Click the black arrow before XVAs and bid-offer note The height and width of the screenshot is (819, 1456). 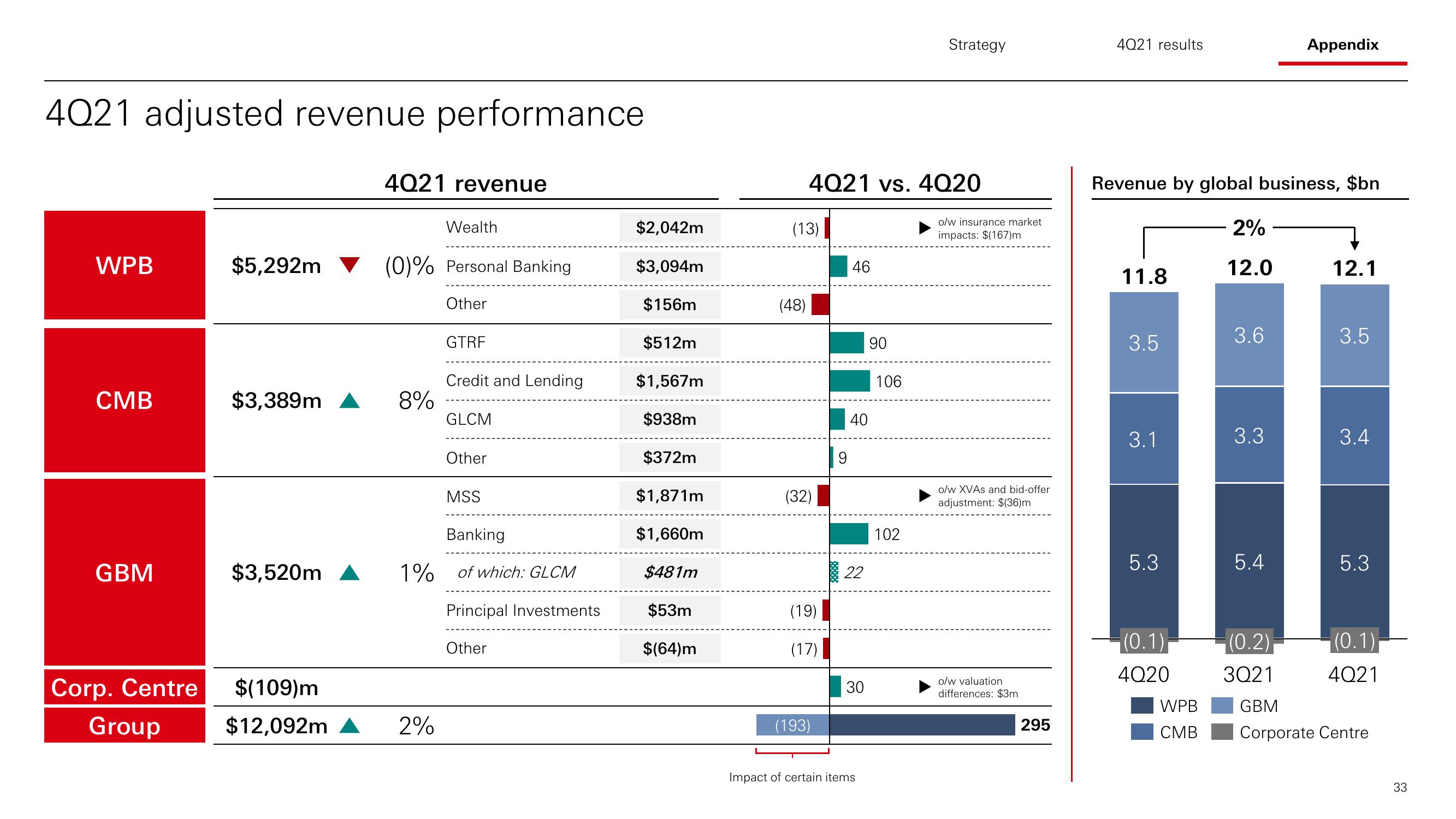click(x=924, y=496)
